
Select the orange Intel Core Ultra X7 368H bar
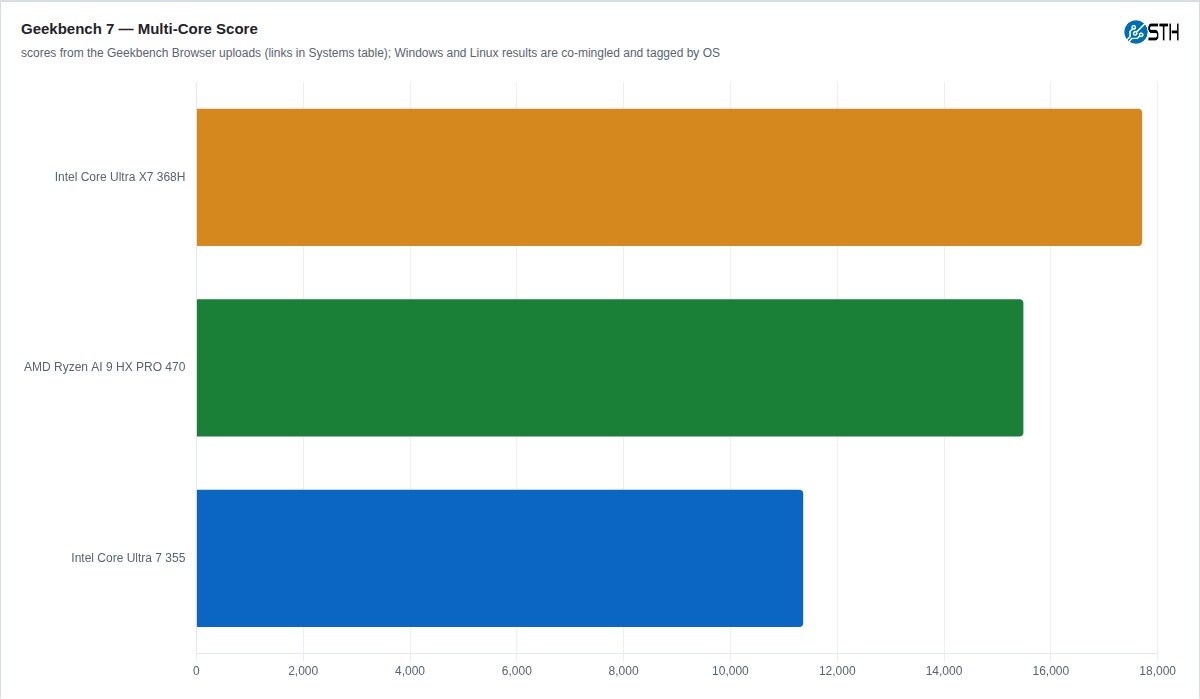click(x=669, y=177)
